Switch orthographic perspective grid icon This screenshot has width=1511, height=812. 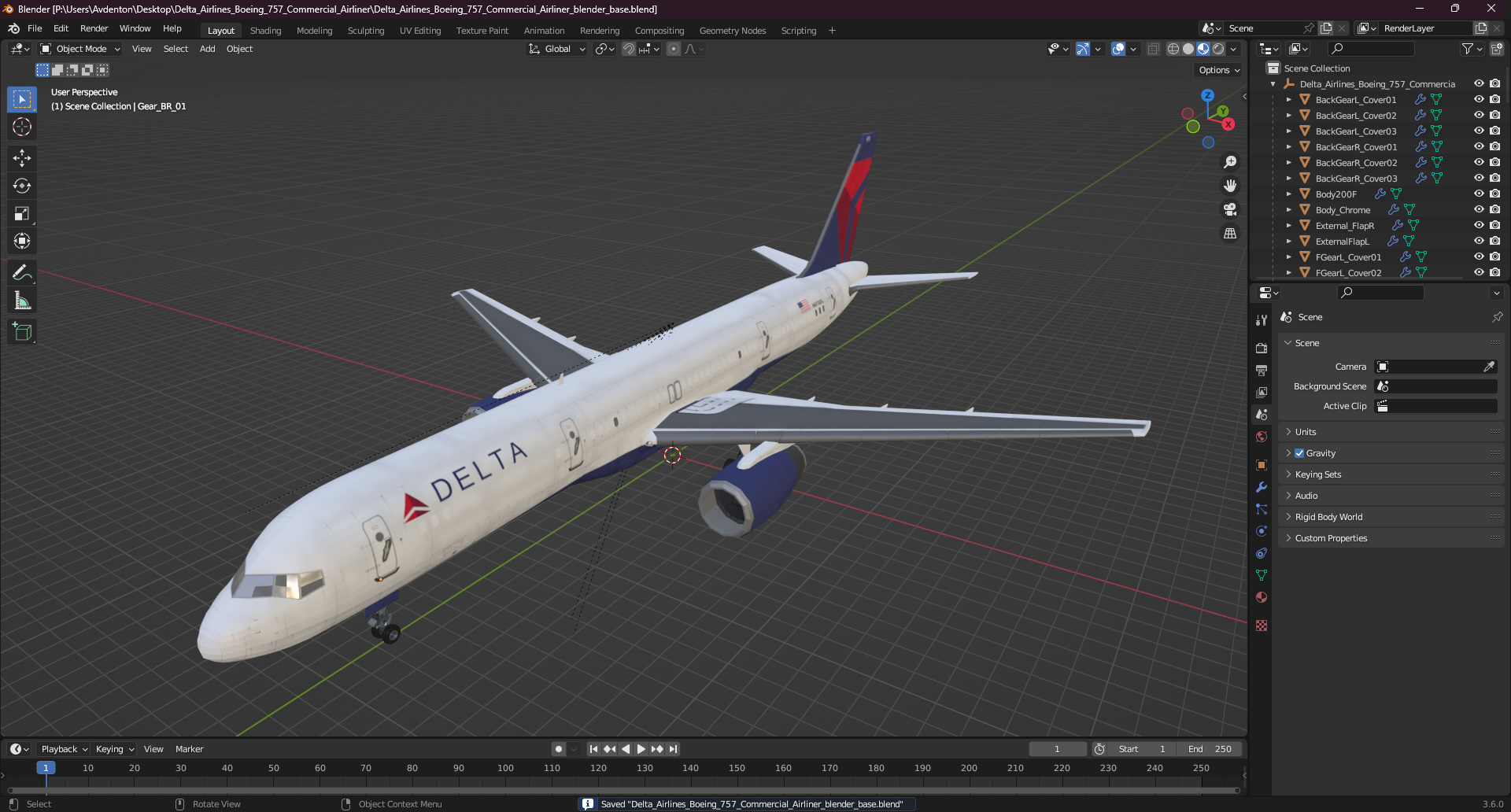click(x=1230, y=233)
